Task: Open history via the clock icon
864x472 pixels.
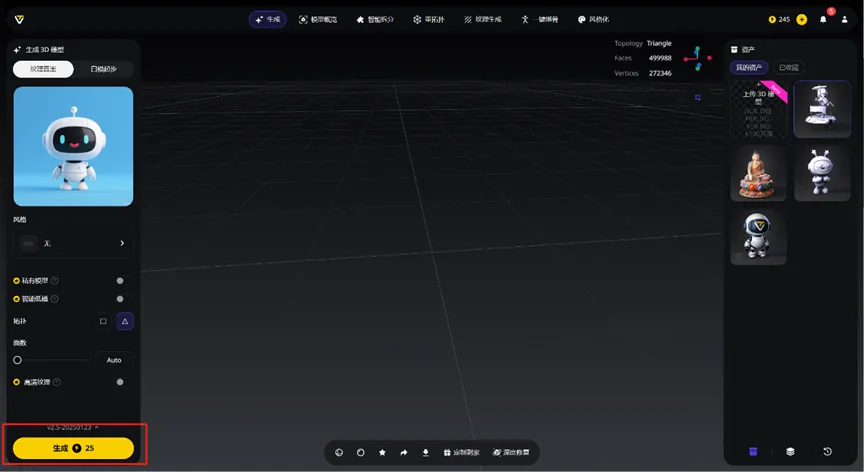Action: click(x=827, y=452)
